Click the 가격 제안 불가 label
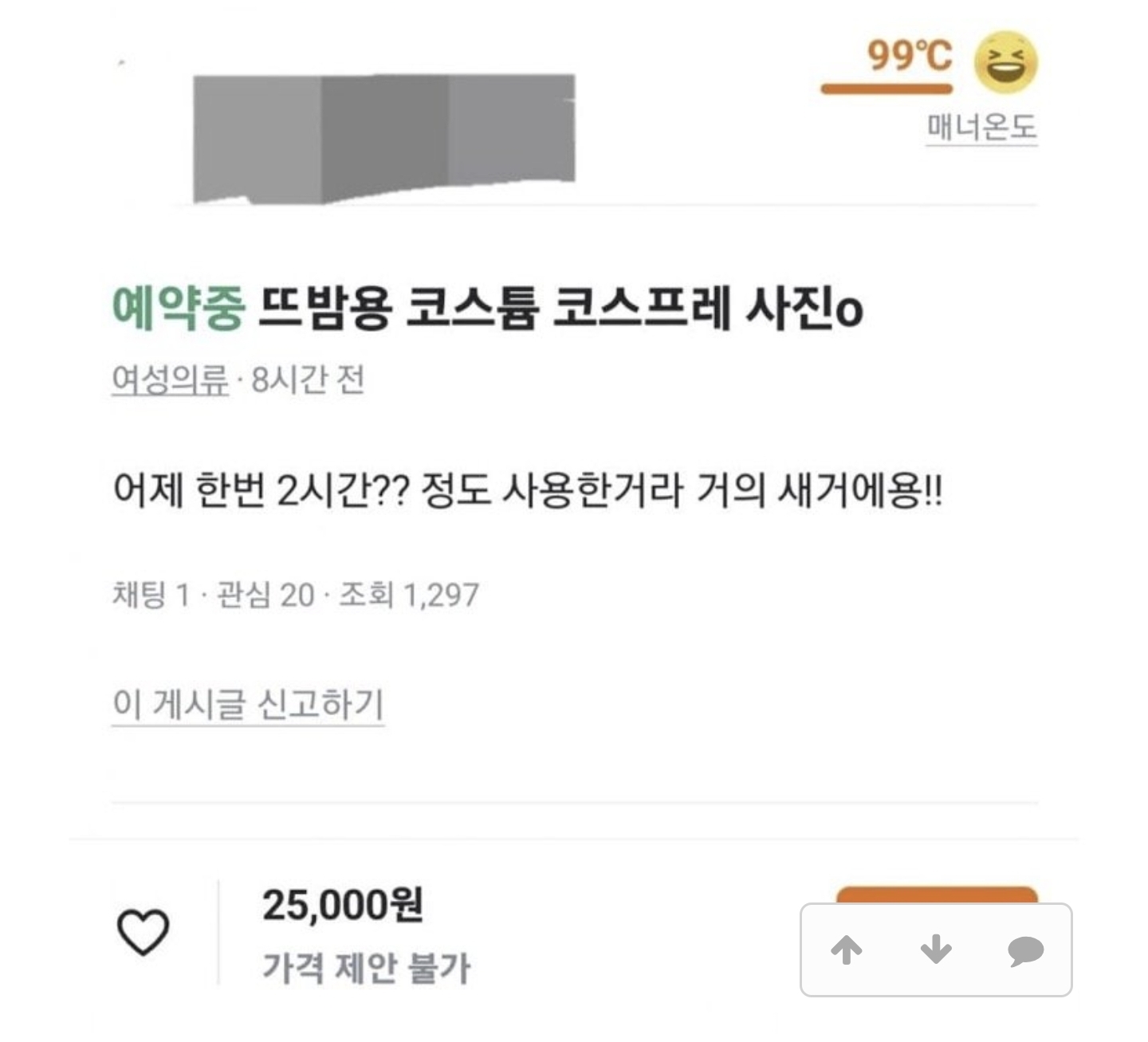 tap(367, 968)
